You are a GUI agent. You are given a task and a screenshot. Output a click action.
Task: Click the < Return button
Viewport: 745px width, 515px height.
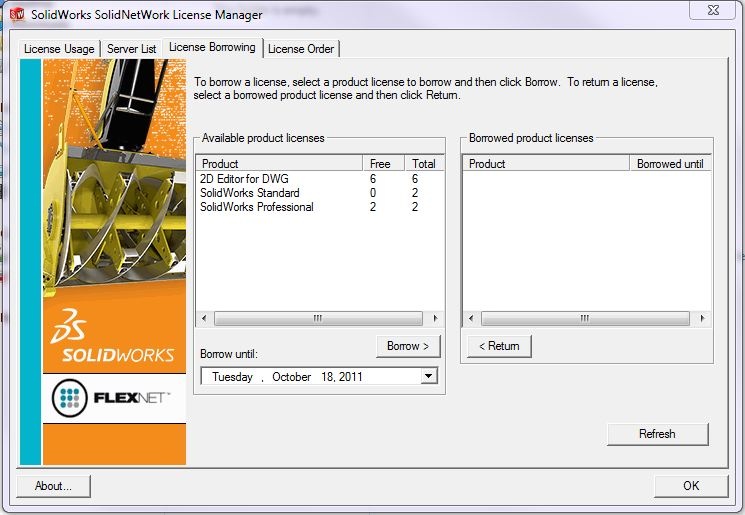pos(499,346)
